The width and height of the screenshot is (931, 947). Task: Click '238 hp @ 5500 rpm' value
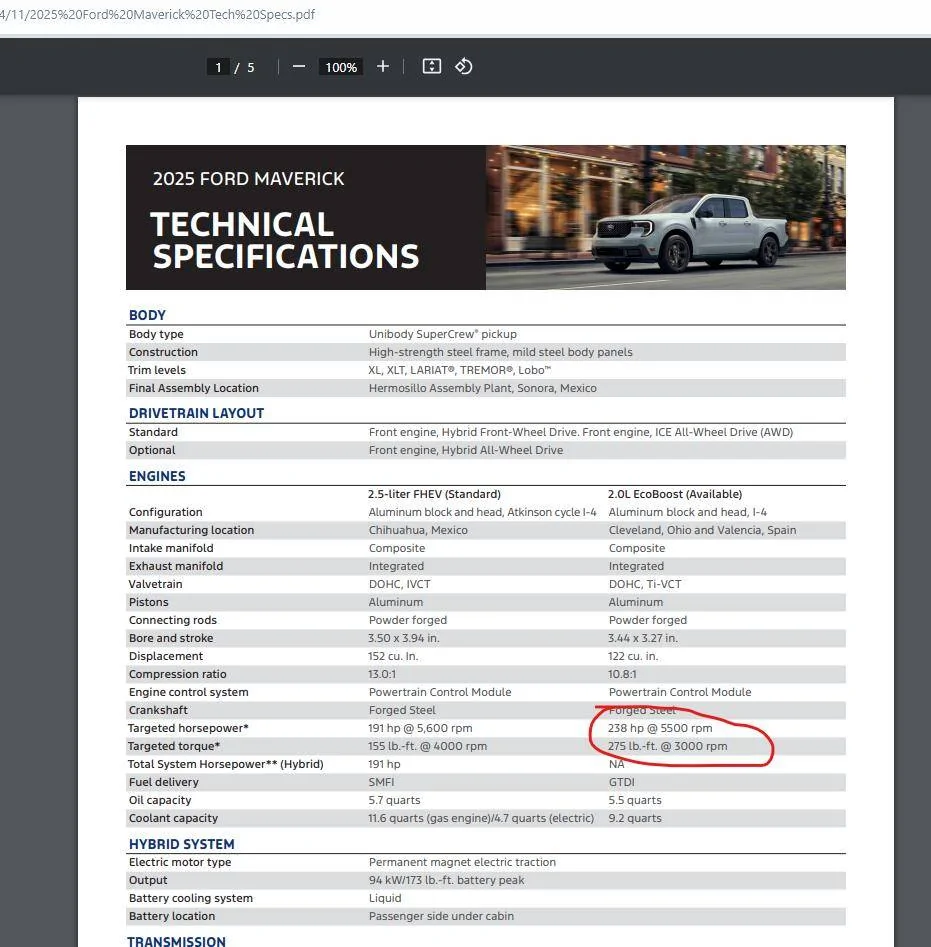coord(660,728)
